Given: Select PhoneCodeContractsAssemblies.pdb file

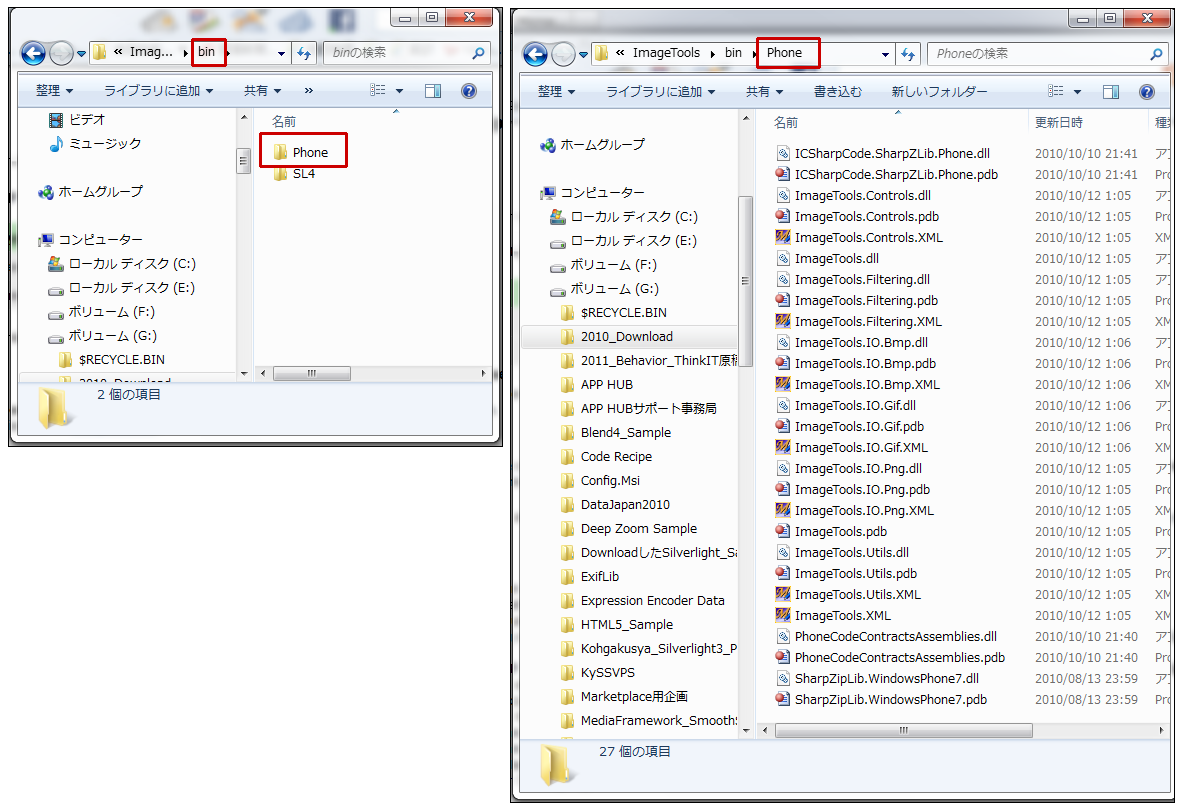Looking at the screenshot, I should pos(891,658).
